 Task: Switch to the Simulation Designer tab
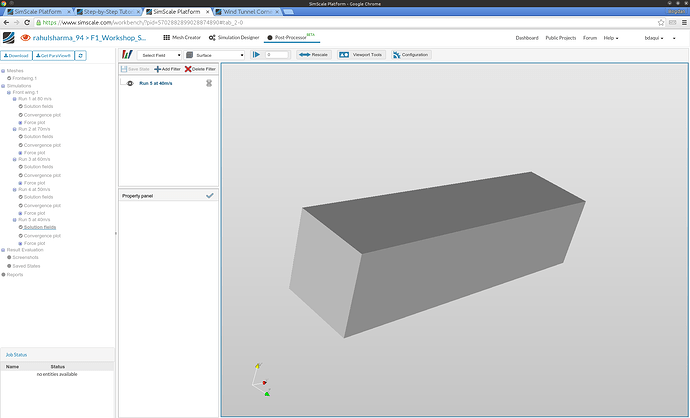tap(233, 37)
